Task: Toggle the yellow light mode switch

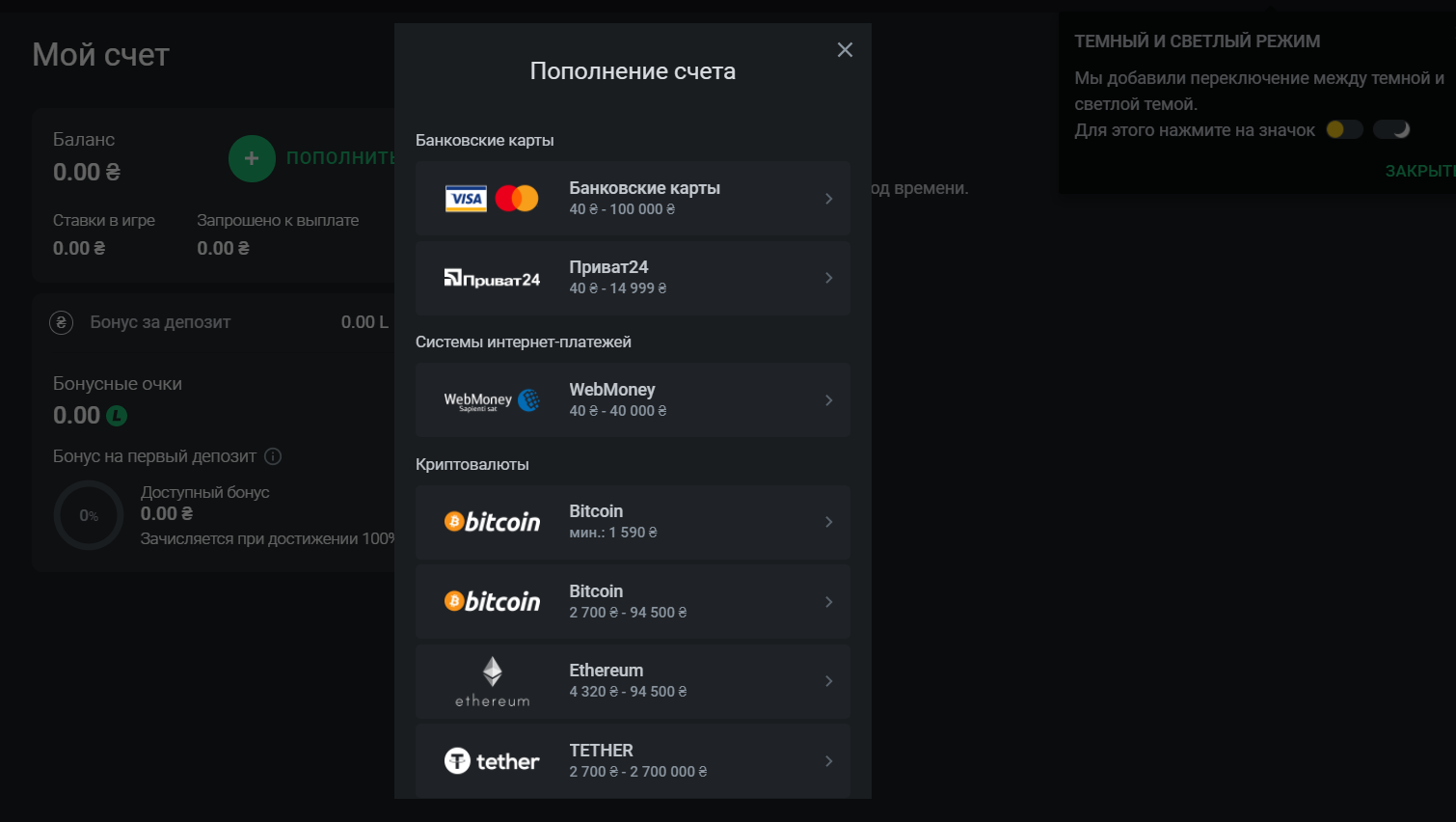Action: point(1343,129)
